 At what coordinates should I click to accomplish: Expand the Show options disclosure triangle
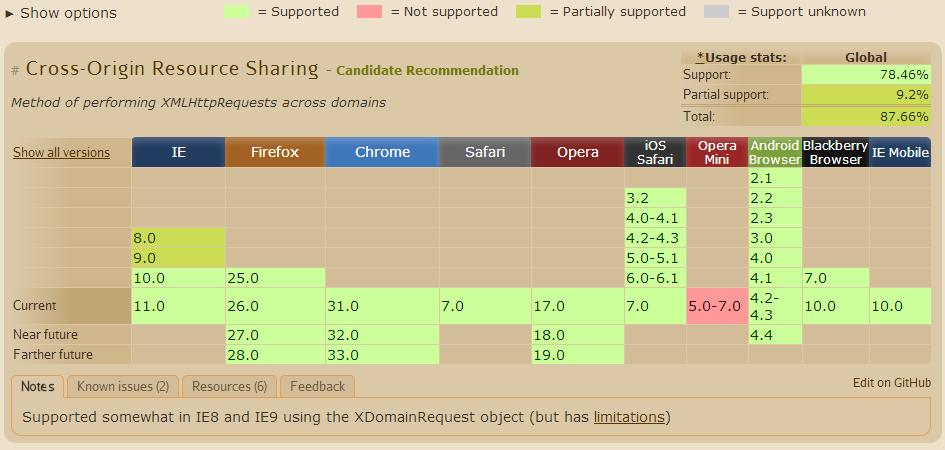(10, 14)
